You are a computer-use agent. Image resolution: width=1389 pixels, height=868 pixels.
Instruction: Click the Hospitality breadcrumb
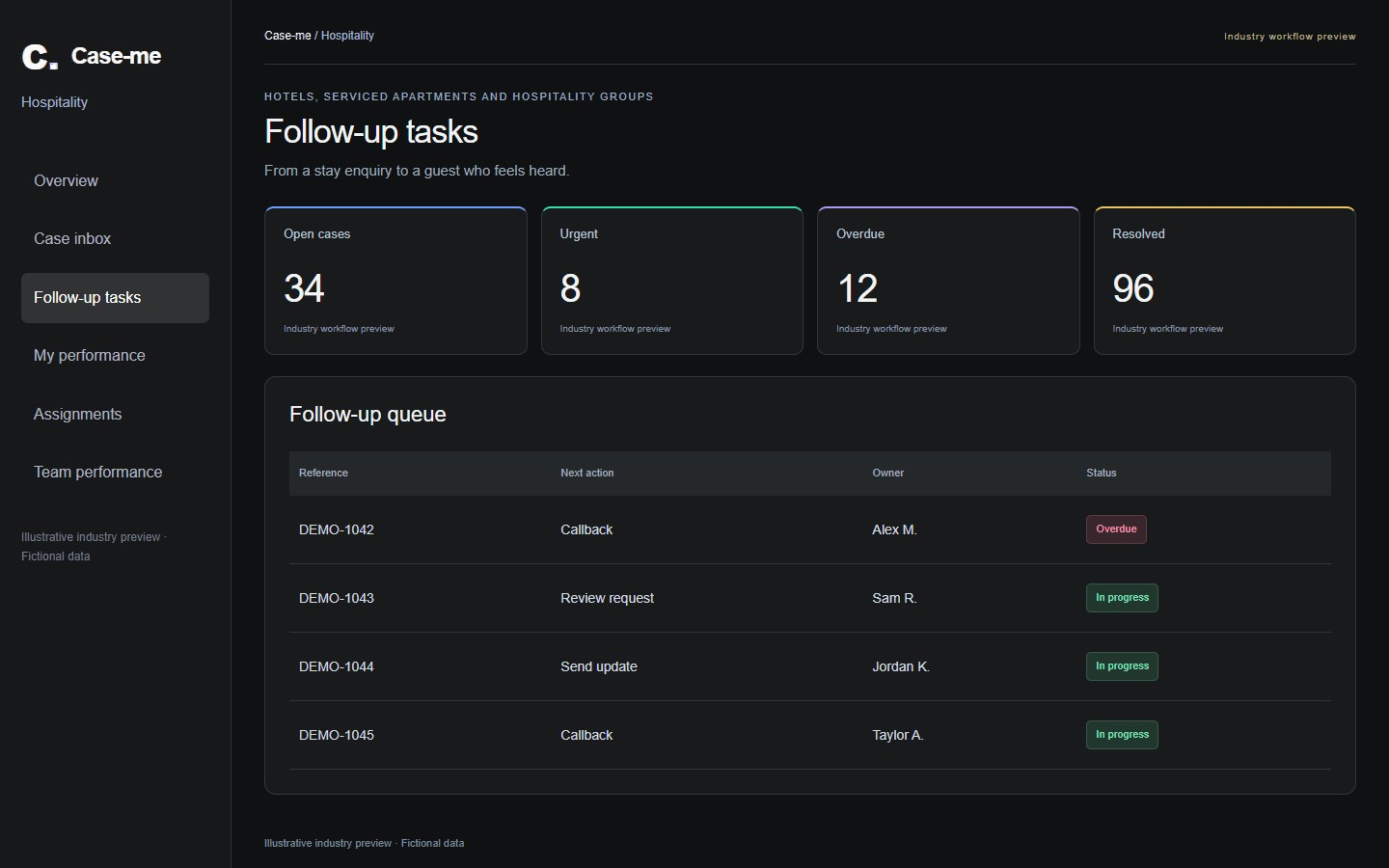(x=347, y=36)
